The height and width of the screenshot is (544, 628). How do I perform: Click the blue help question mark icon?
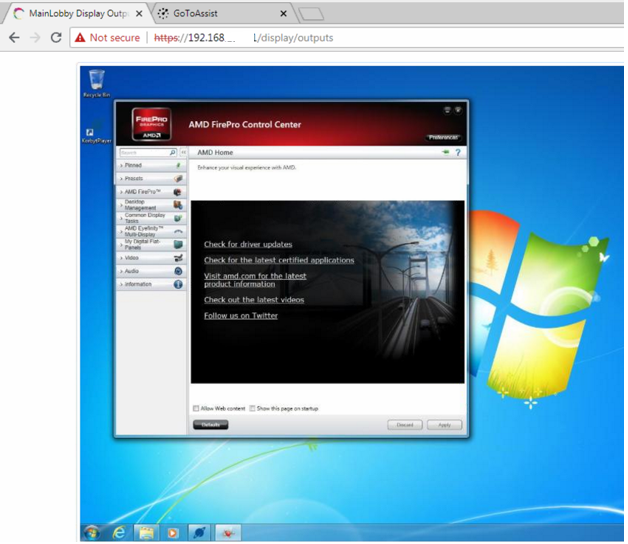(x=458, y=152)
